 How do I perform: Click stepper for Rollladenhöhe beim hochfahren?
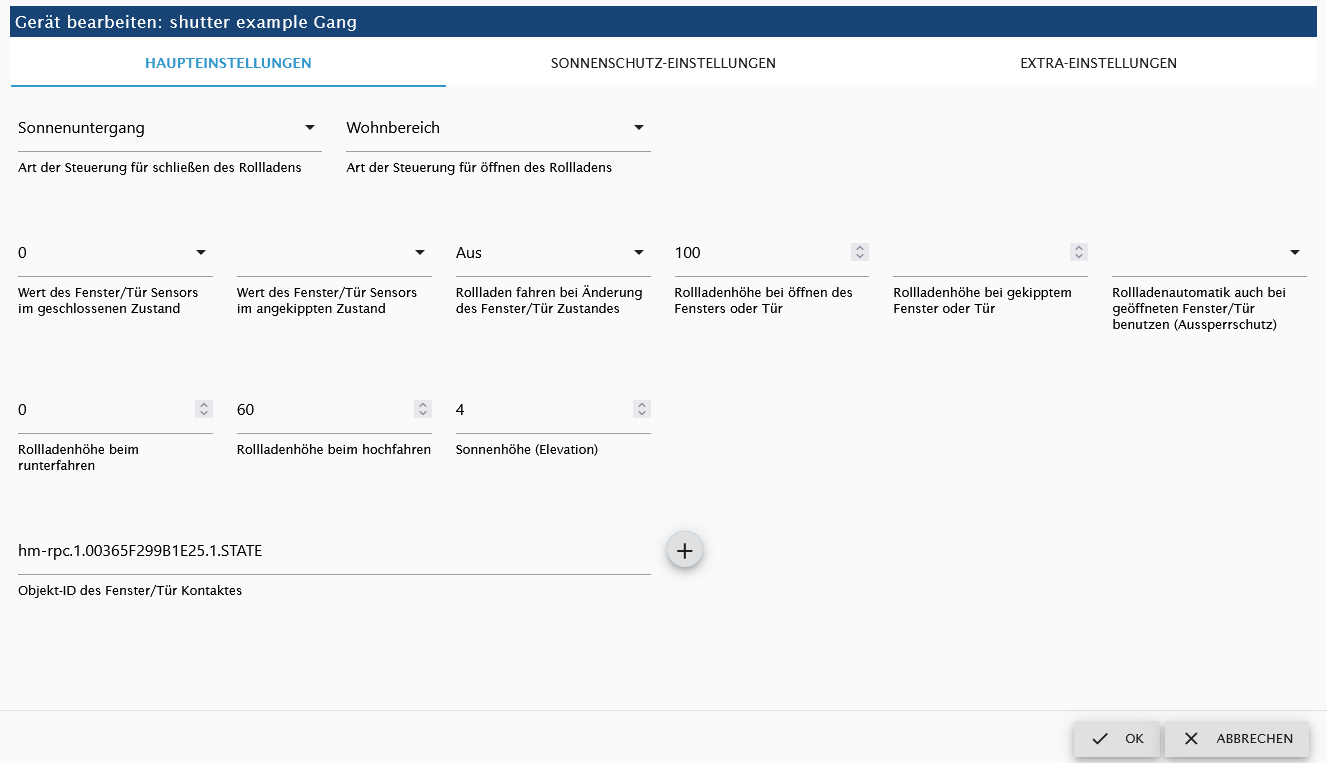tap(422, 409)
